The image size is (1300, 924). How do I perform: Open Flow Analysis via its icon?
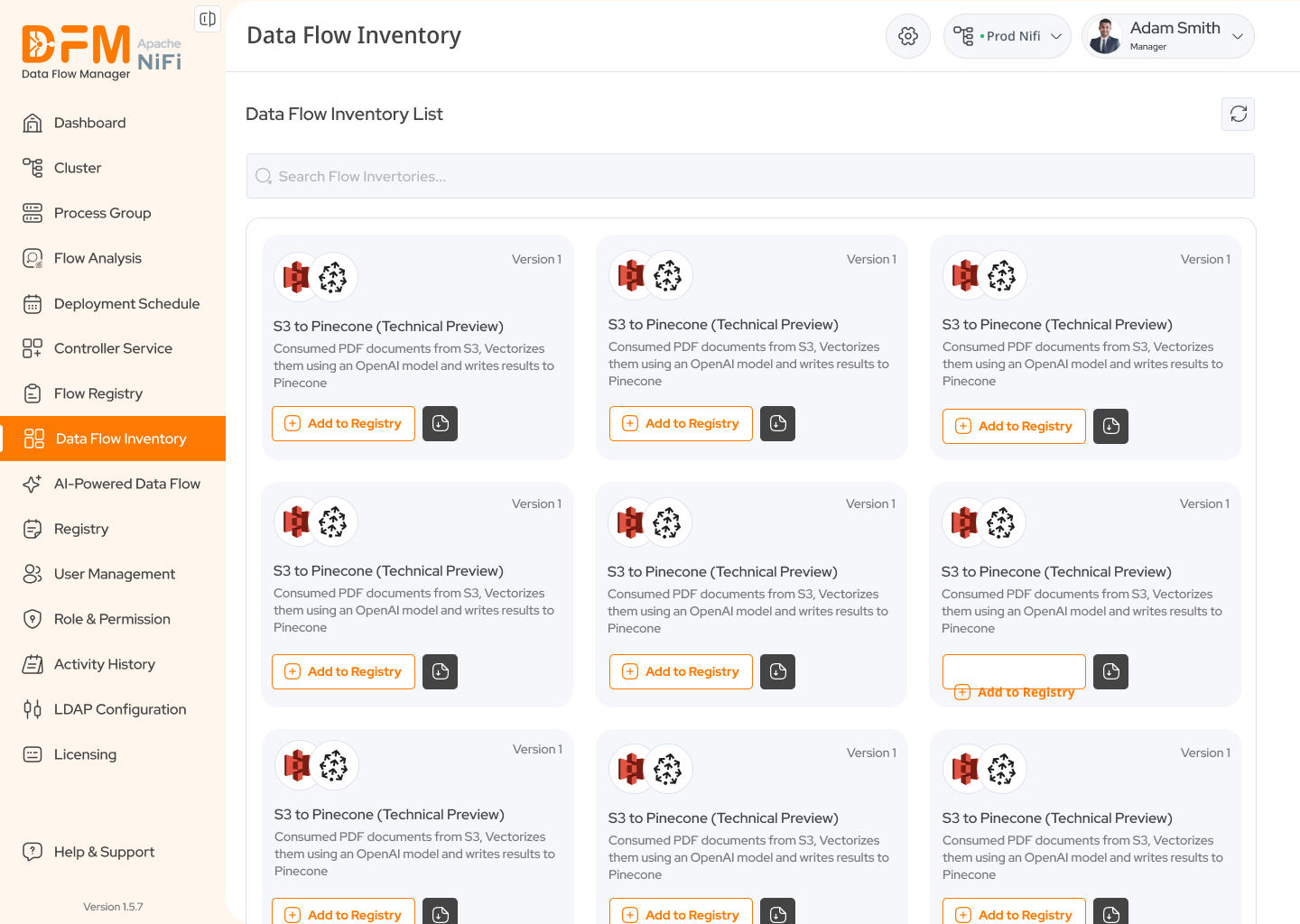point(32,258)
